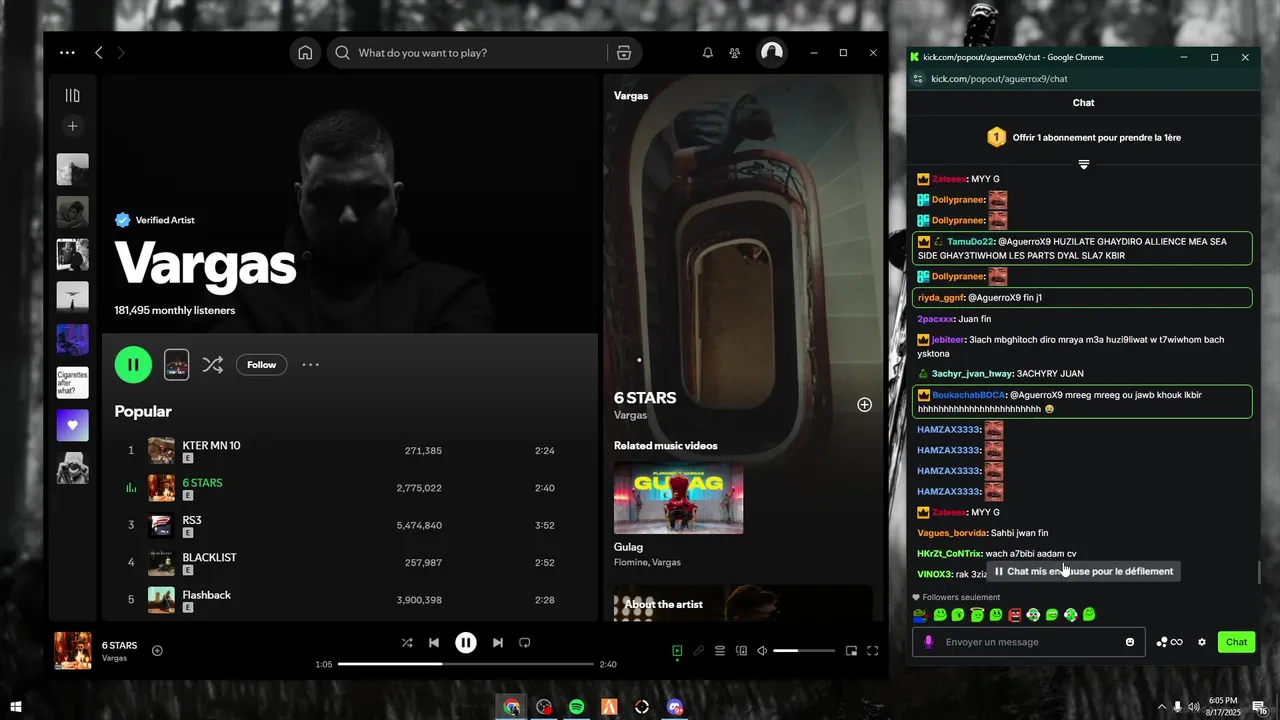Open Spotify Home
This screenshot has height=720, width=1280.
pos(305,53)
